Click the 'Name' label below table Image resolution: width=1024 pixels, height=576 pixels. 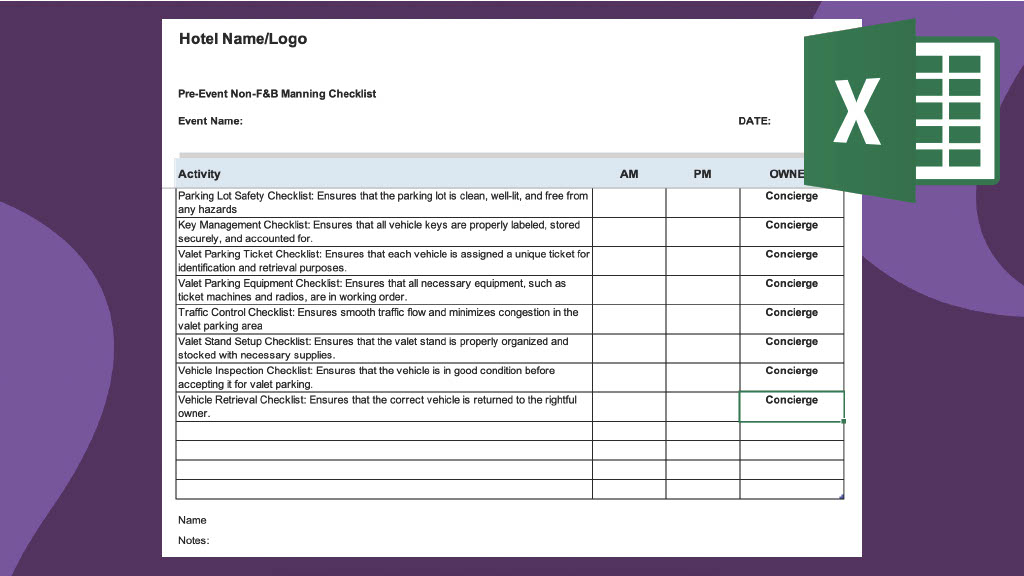tap(192, 520)
